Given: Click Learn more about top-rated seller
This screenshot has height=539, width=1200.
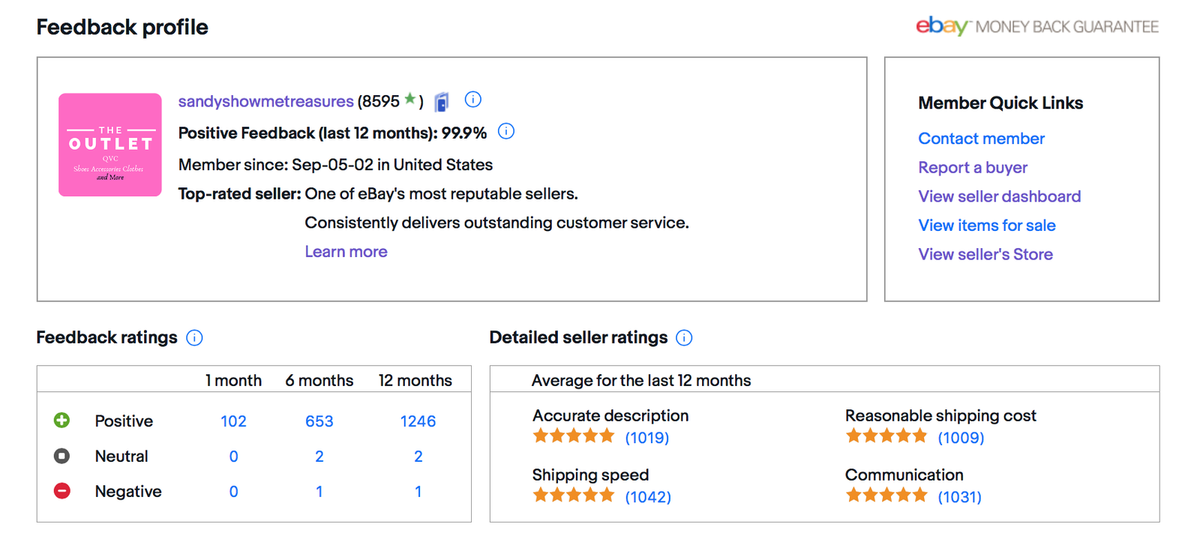Looking at the screenshot, I should pyautogui.click(x=346, y=252).
